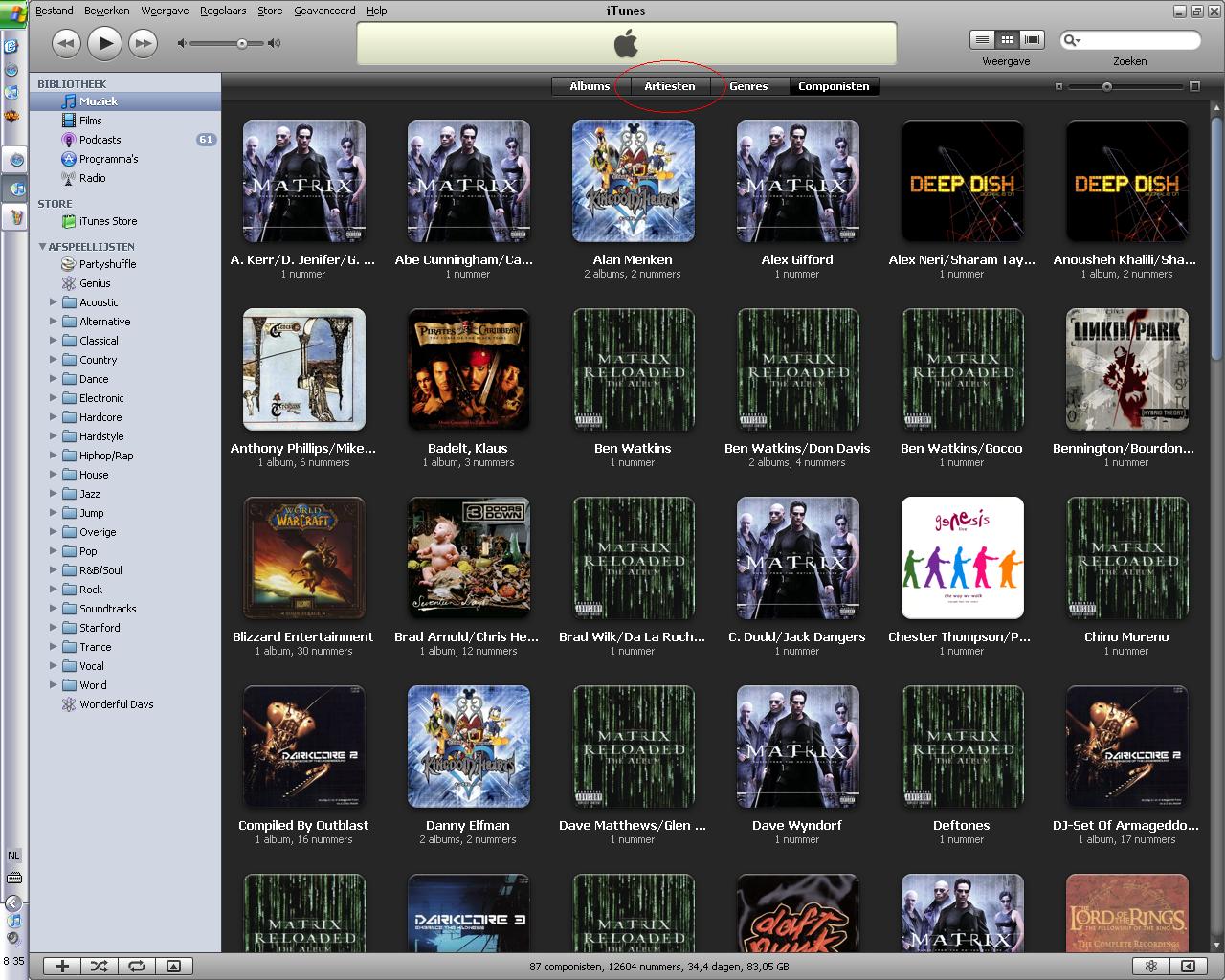Click the Danny Elfman composer name
1225x980 pixels.
tap(468, 825)
